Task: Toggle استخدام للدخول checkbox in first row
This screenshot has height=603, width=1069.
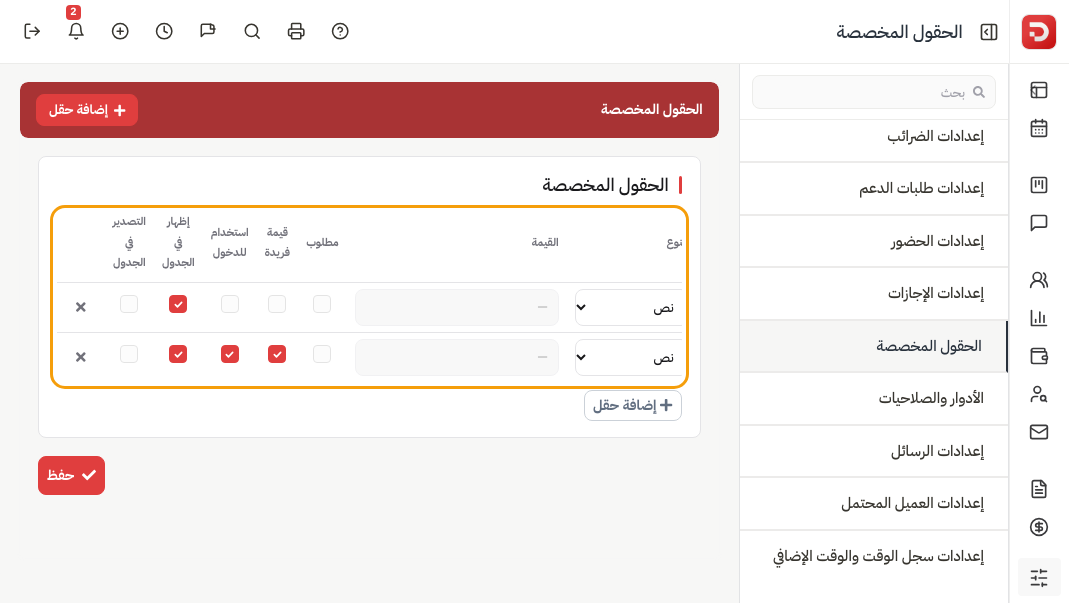Action: (230, 304)
